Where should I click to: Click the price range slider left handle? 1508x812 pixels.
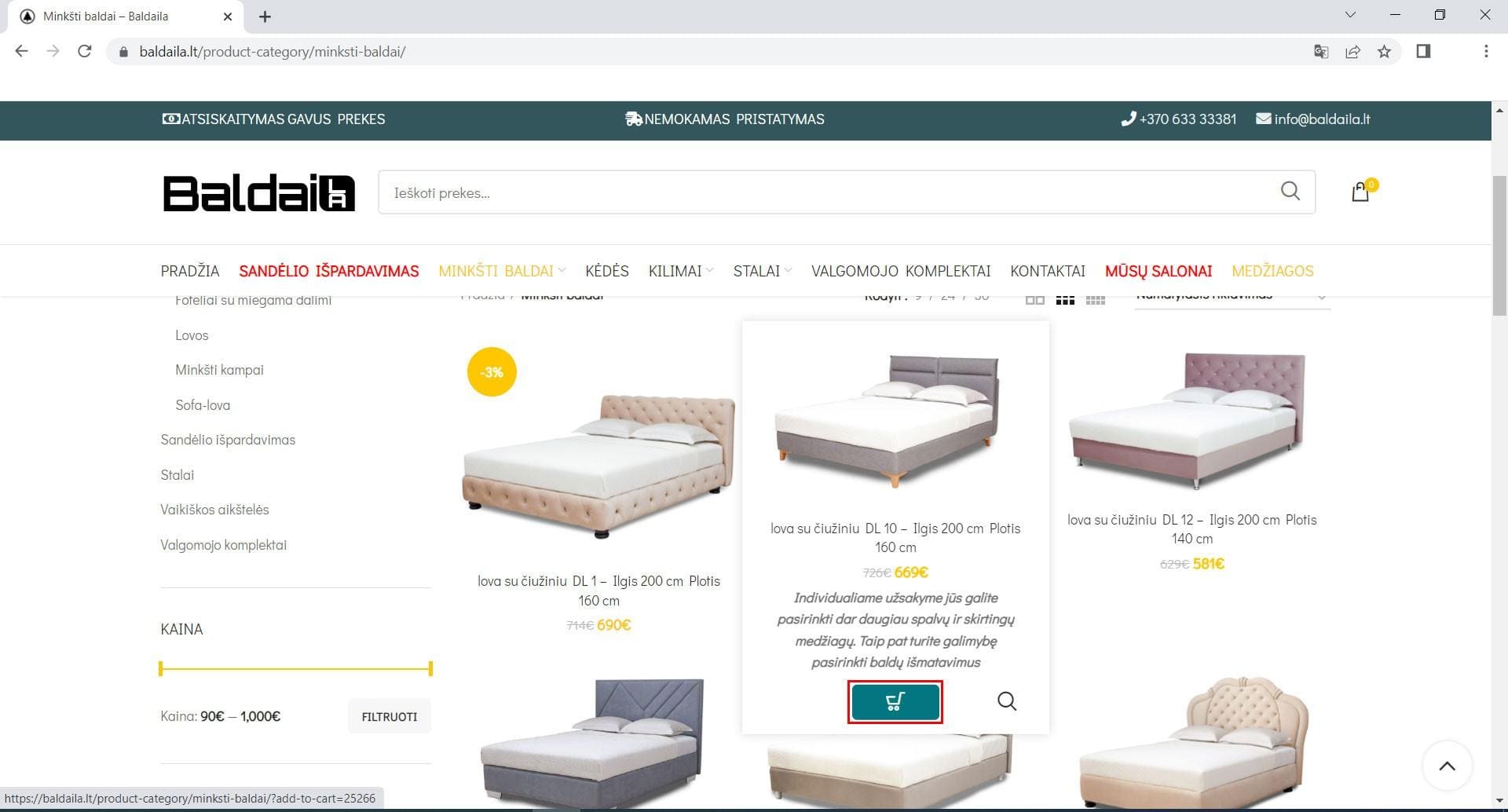coord(161,668)
